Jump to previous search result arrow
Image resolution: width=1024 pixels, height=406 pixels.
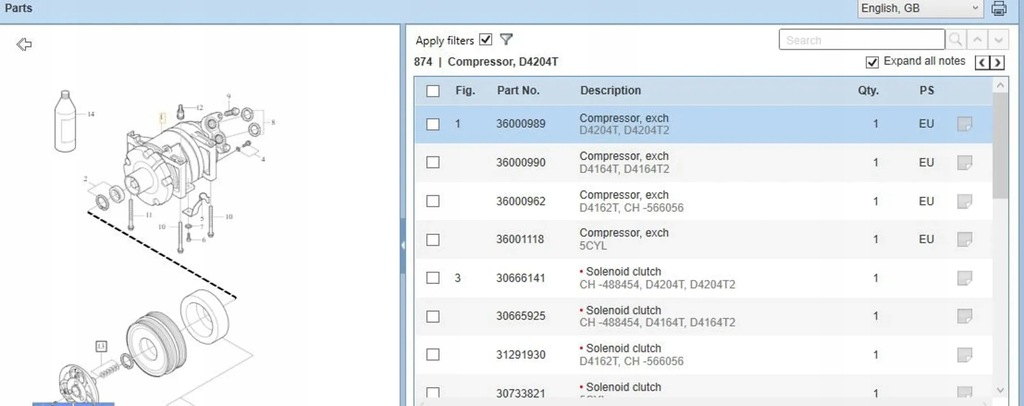coord(977,40)
